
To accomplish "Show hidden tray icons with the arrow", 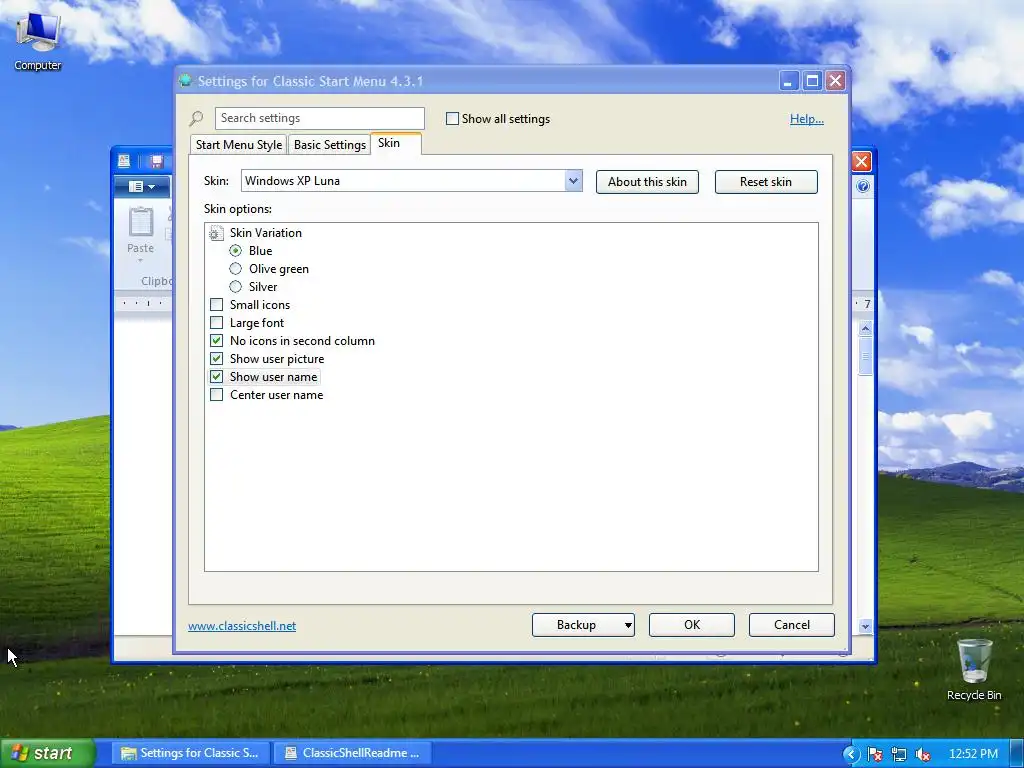I will coord(850,754).
